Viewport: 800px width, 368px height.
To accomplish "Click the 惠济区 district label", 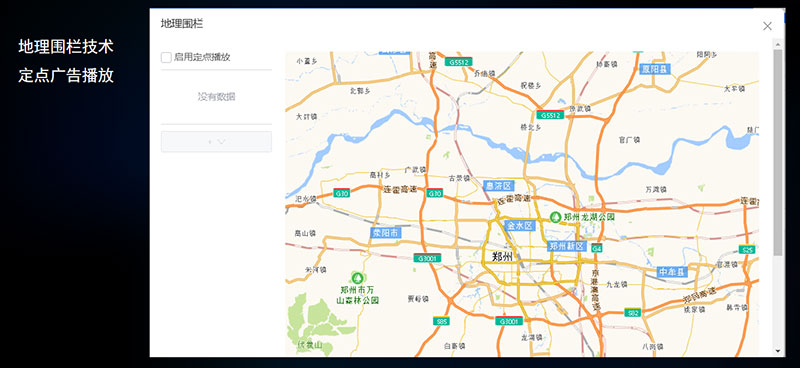I will [x=498, y=185].
